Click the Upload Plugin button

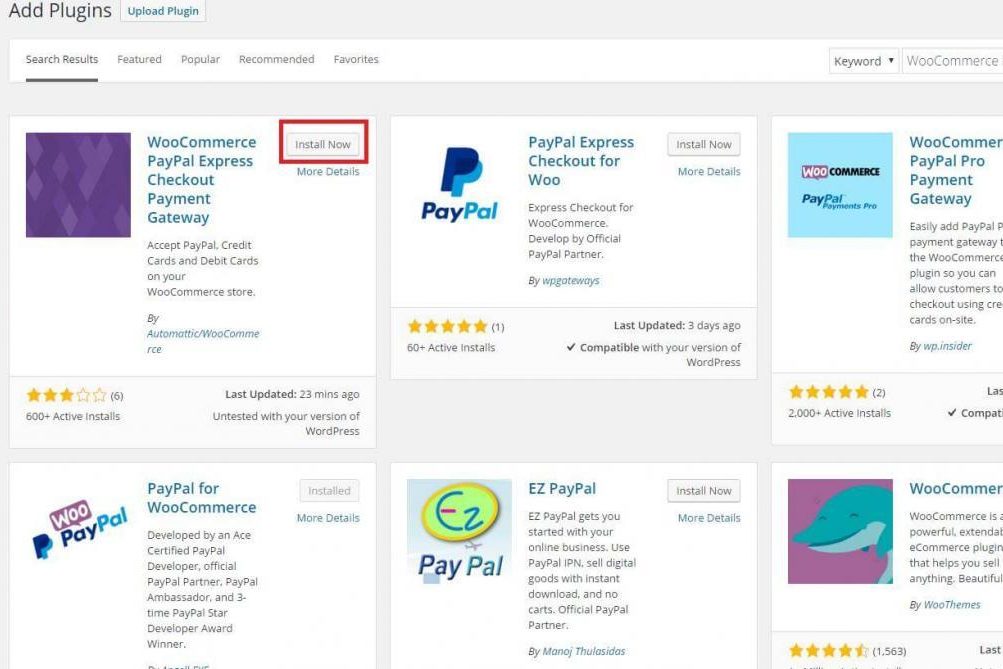(x=163, y=11)
